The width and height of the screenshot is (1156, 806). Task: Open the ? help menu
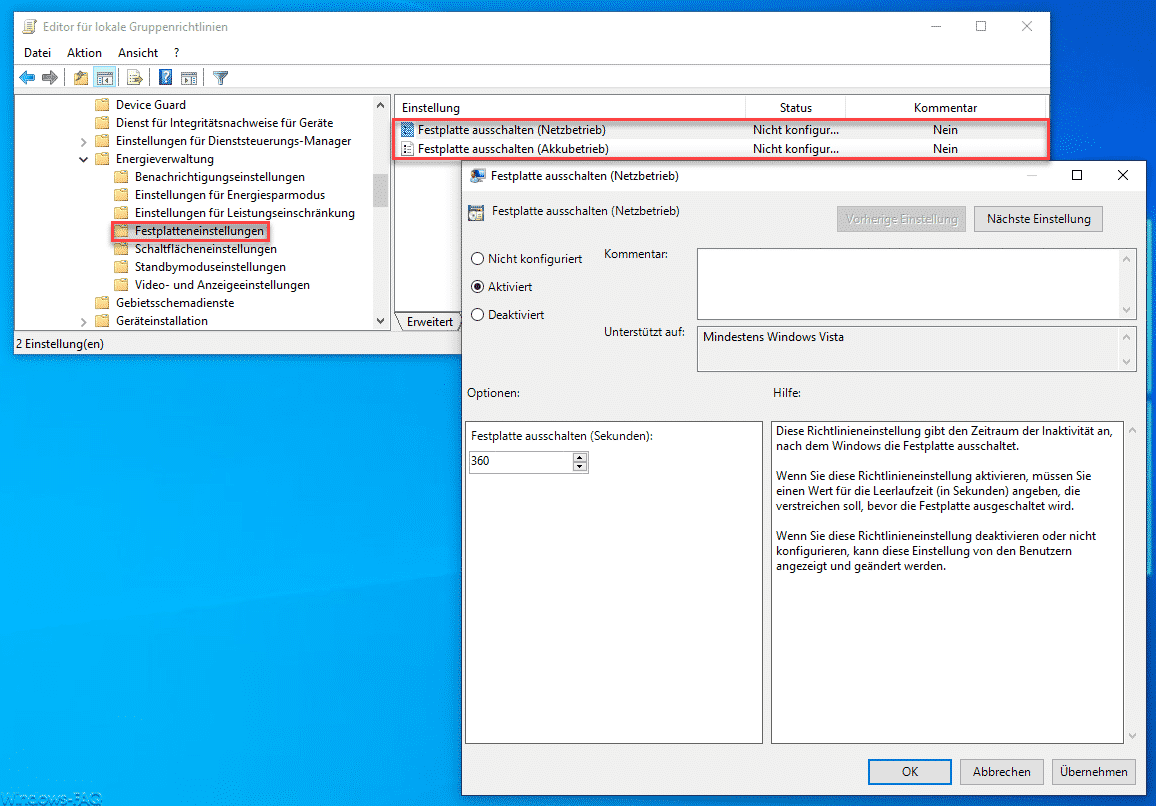click(x=176, y=53)
